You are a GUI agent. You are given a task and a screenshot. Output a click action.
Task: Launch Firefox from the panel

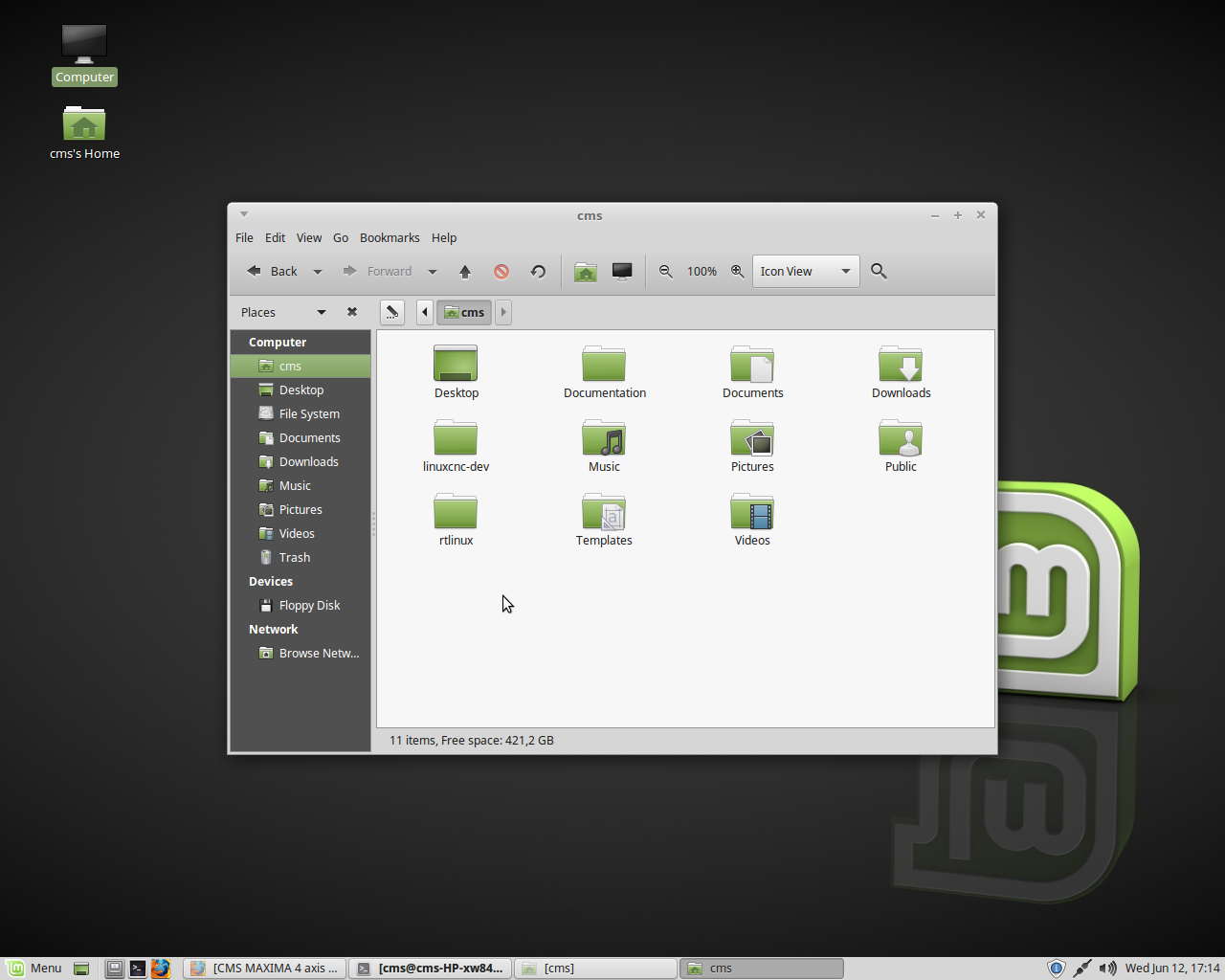pos(161,969)
